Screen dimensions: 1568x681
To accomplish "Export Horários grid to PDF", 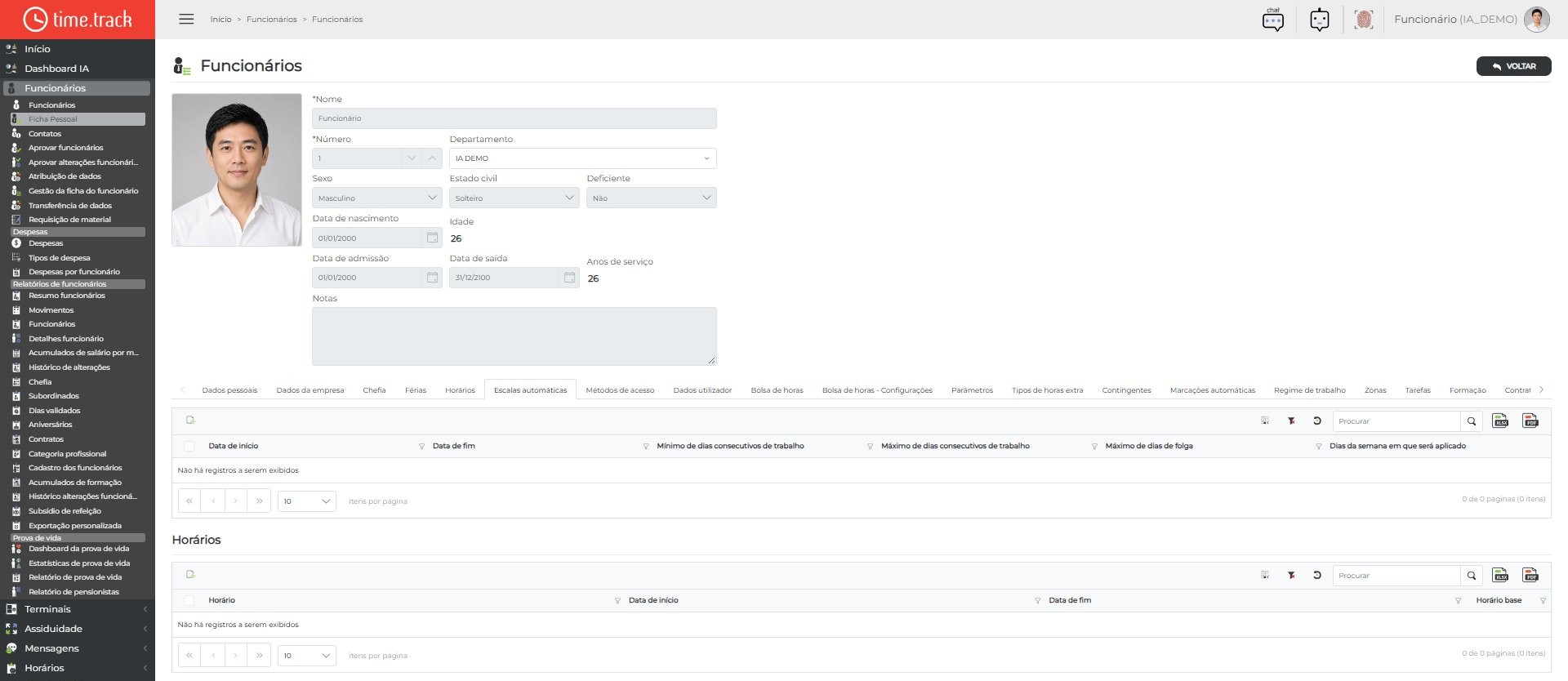I will click(1530, 575).
